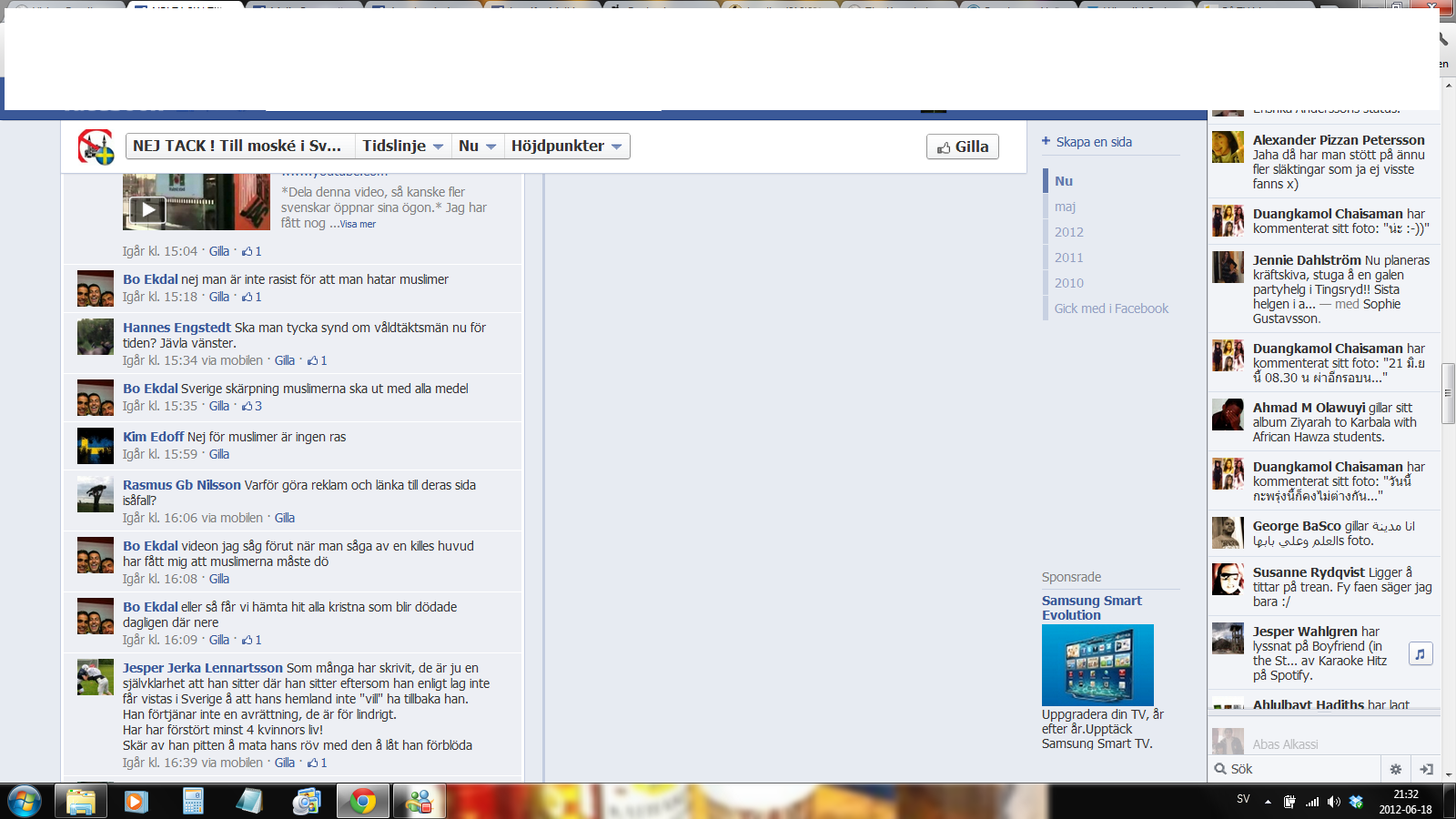
Task: Open the calculator taskbar icon
Action: pyautogui.click(x=193, y=802)
